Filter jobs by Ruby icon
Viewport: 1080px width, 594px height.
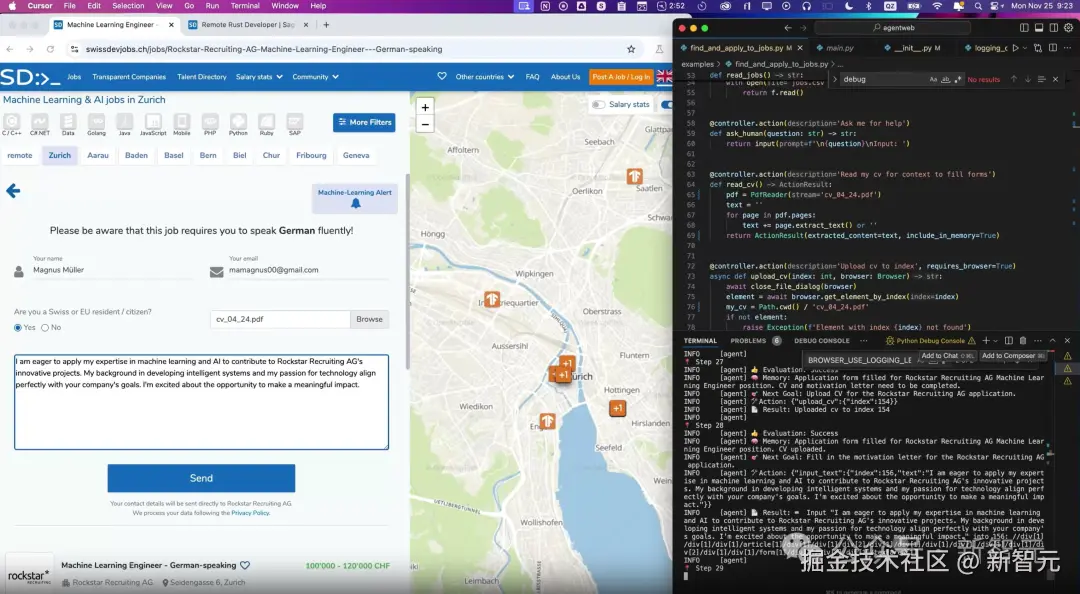[x=267, y=123]
